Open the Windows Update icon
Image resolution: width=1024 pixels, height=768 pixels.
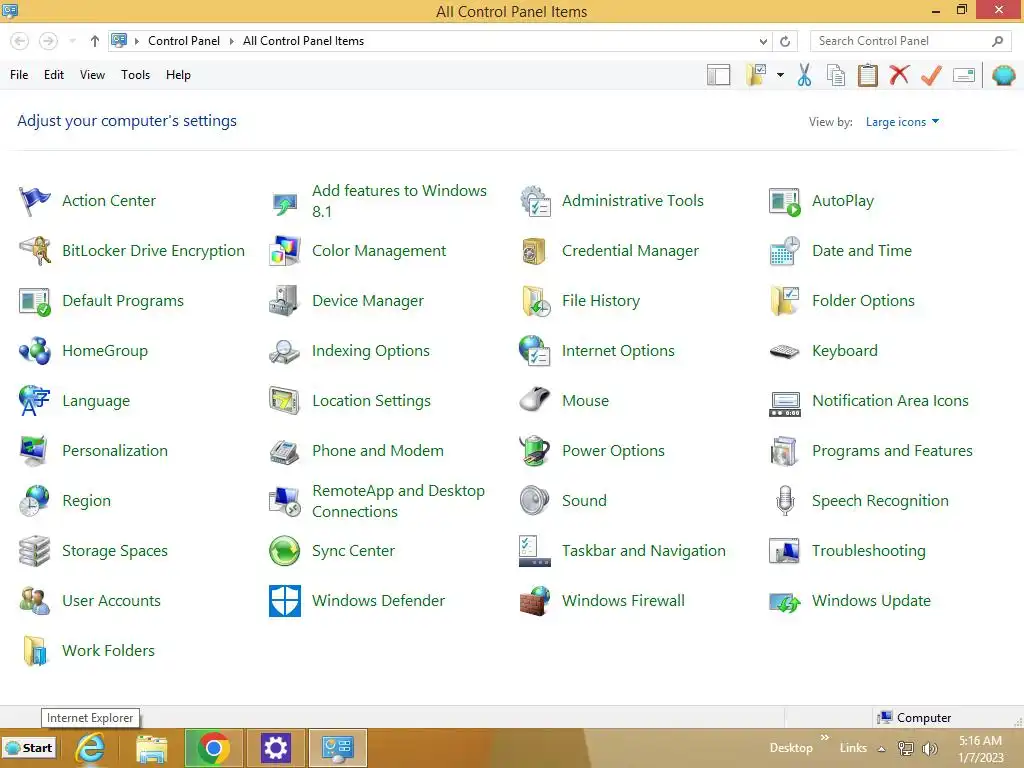click(784, 601)
